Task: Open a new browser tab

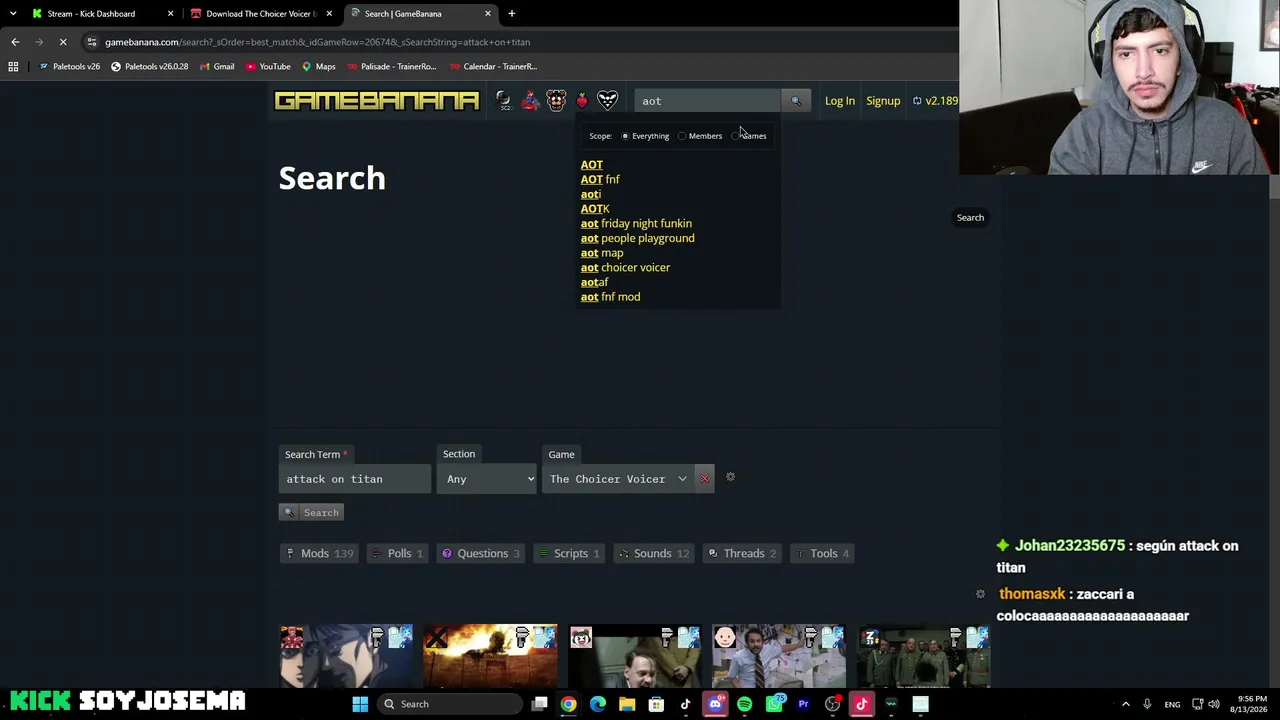Action: (x=511, y=14)
